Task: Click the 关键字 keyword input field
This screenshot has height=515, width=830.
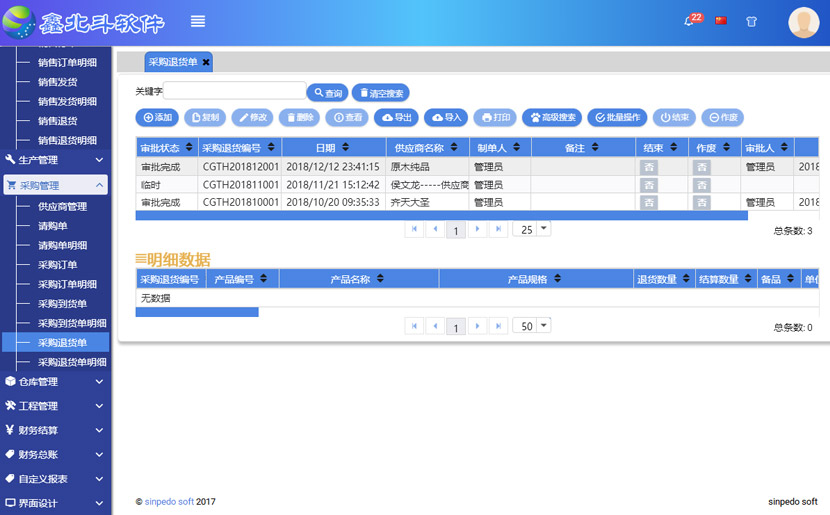Action: coord(235,91)
